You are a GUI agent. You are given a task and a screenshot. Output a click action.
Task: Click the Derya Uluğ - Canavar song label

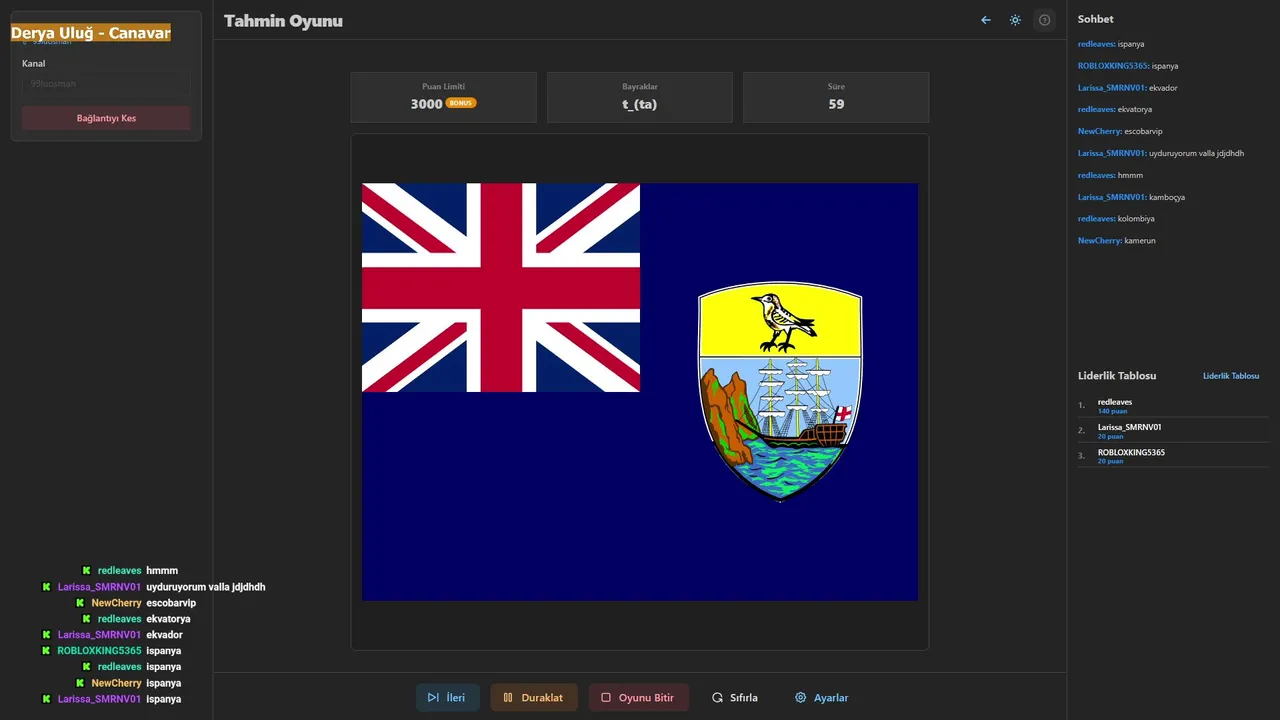91,33
